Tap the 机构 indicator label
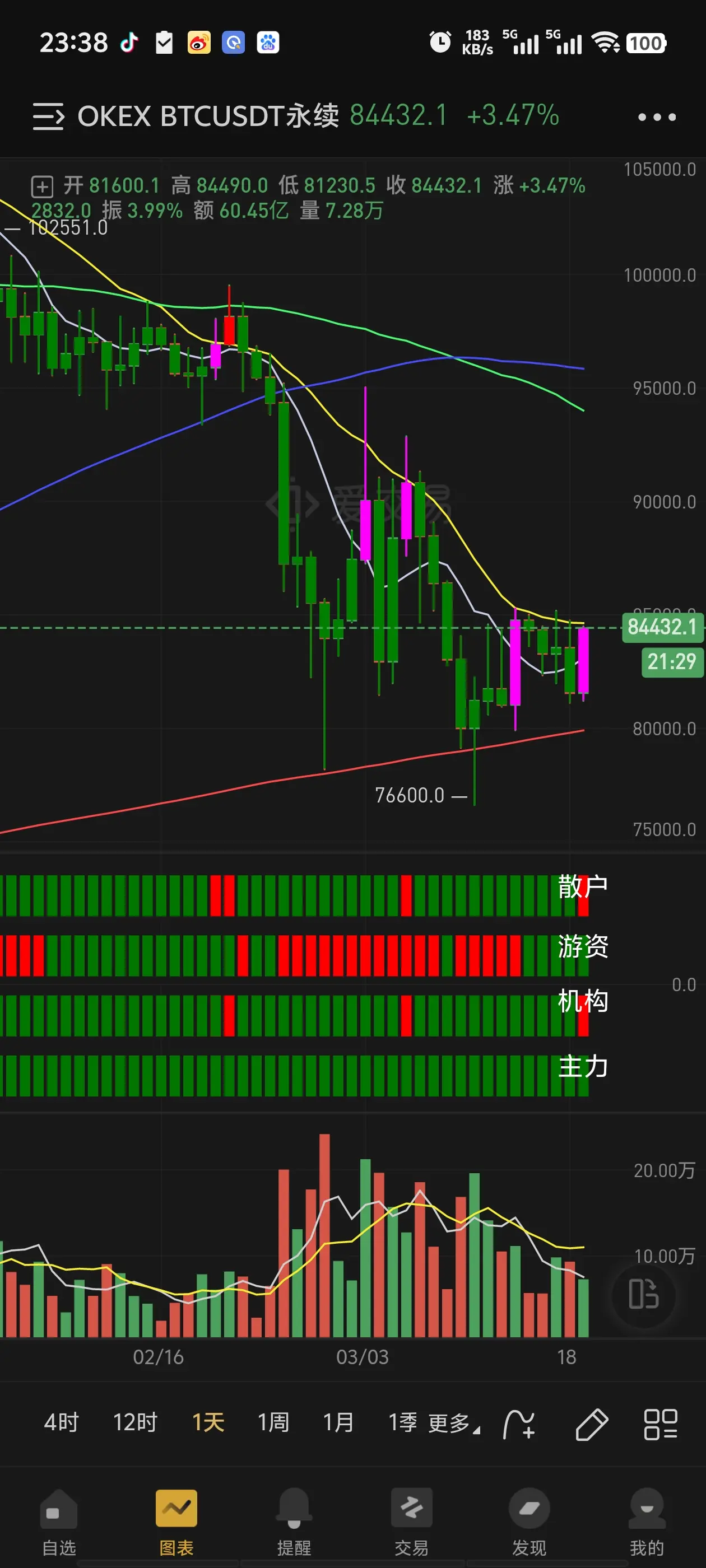706x1568 pixels. [x=583, y=1001]
